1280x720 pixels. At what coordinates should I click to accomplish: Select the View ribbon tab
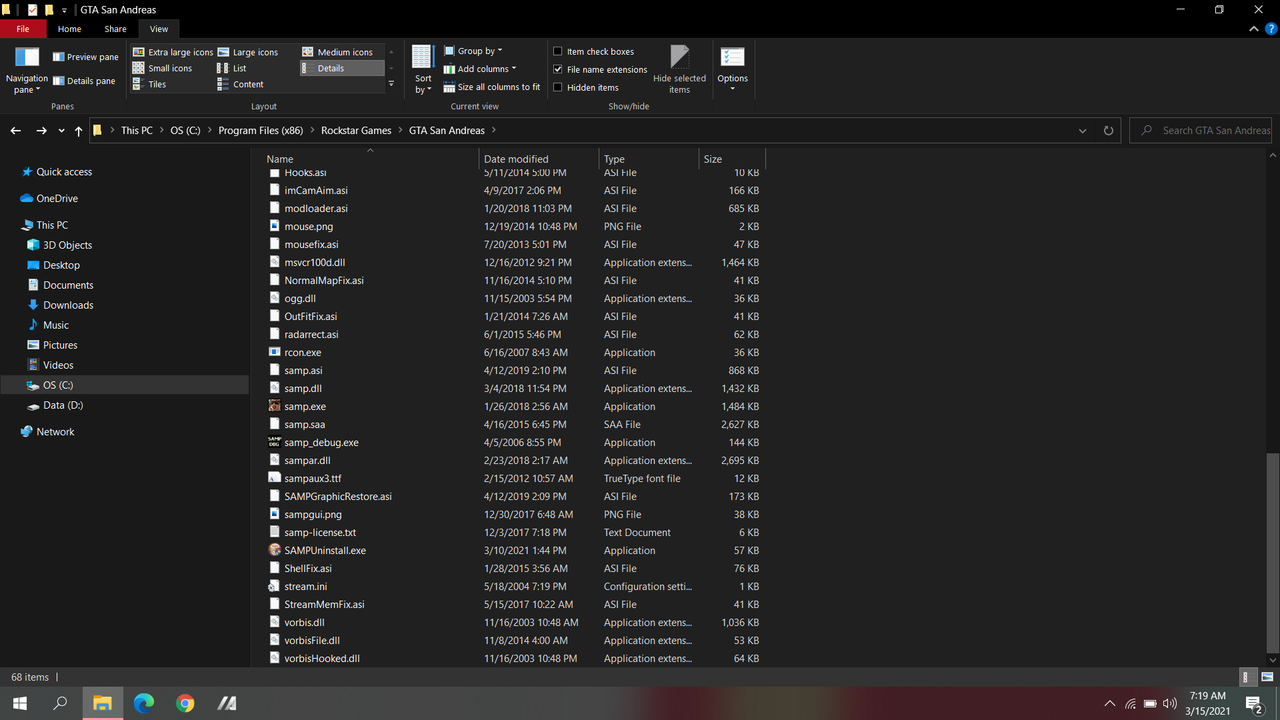pos(159,29)
